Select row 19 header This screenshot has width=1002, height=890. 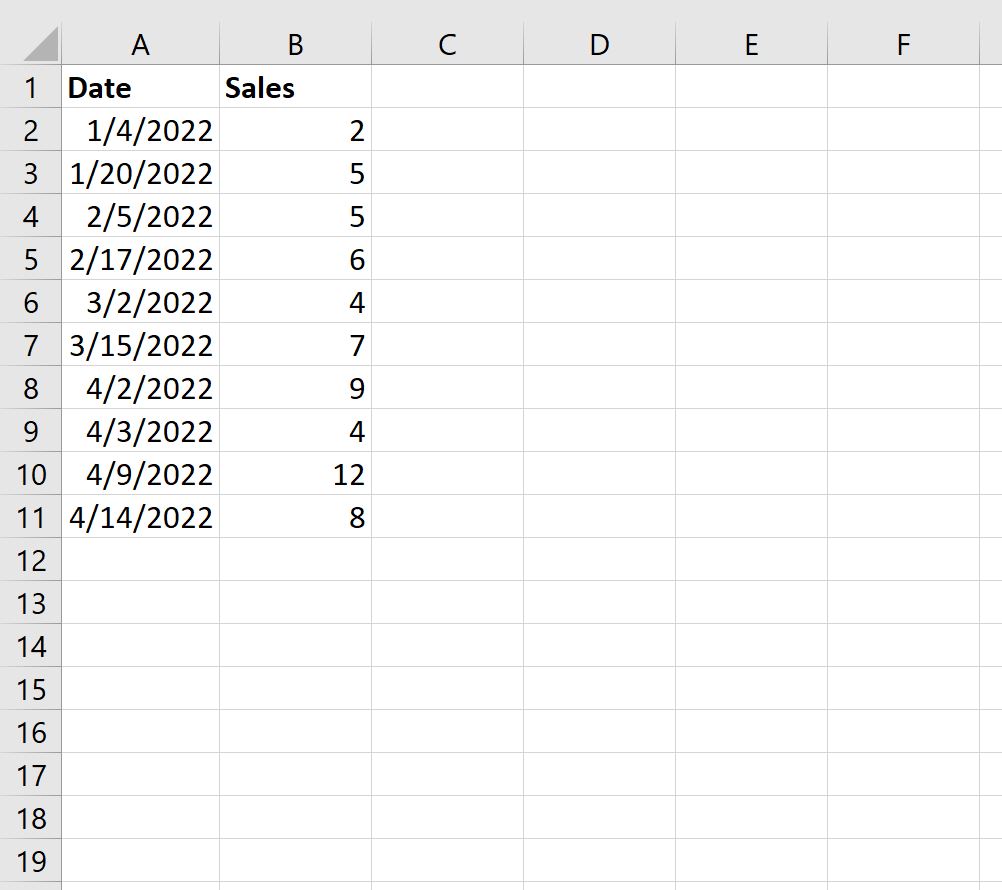click(31, 861)
